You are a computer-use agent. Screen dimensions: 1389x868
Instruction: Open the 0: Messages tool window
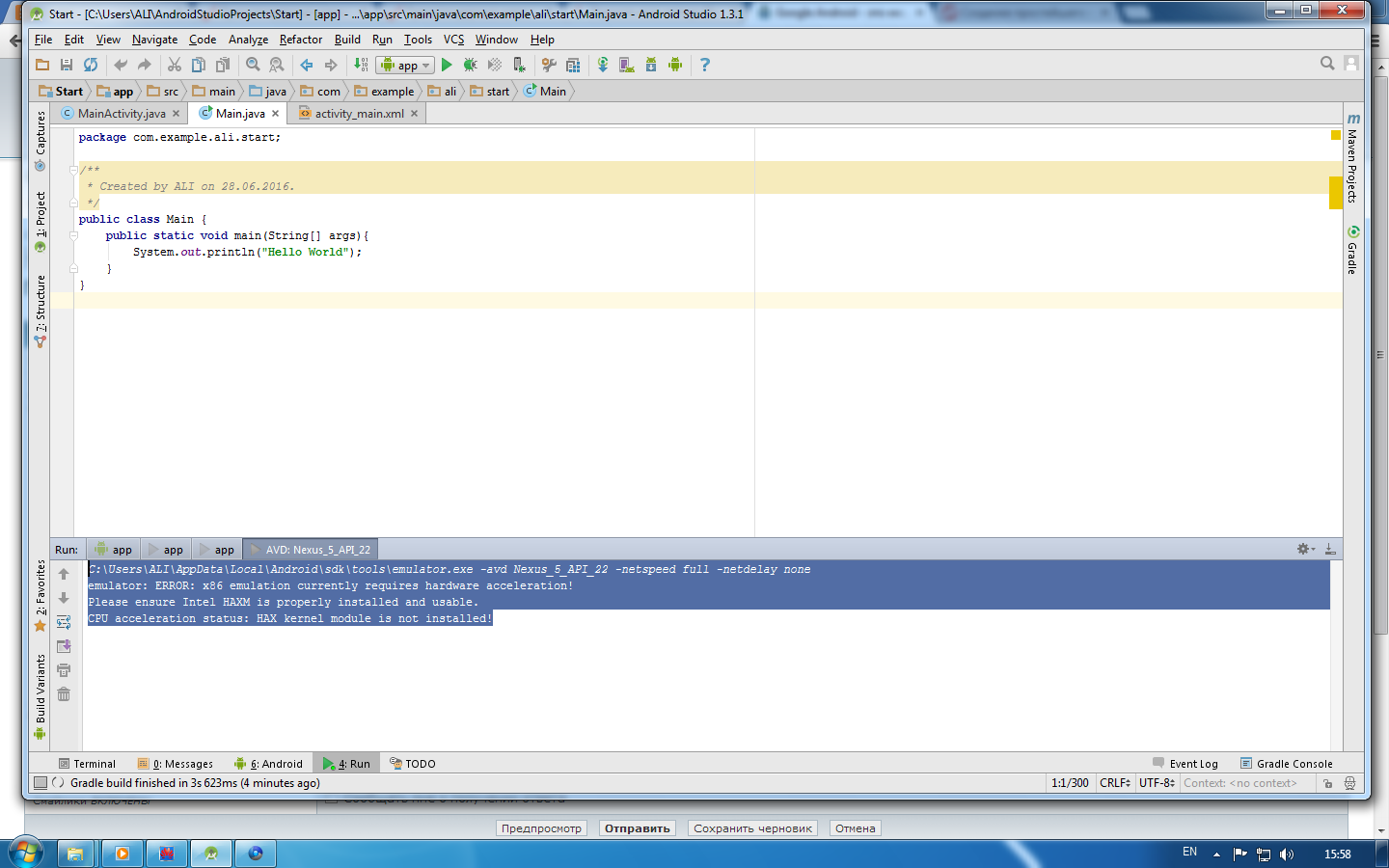point(176,764)
